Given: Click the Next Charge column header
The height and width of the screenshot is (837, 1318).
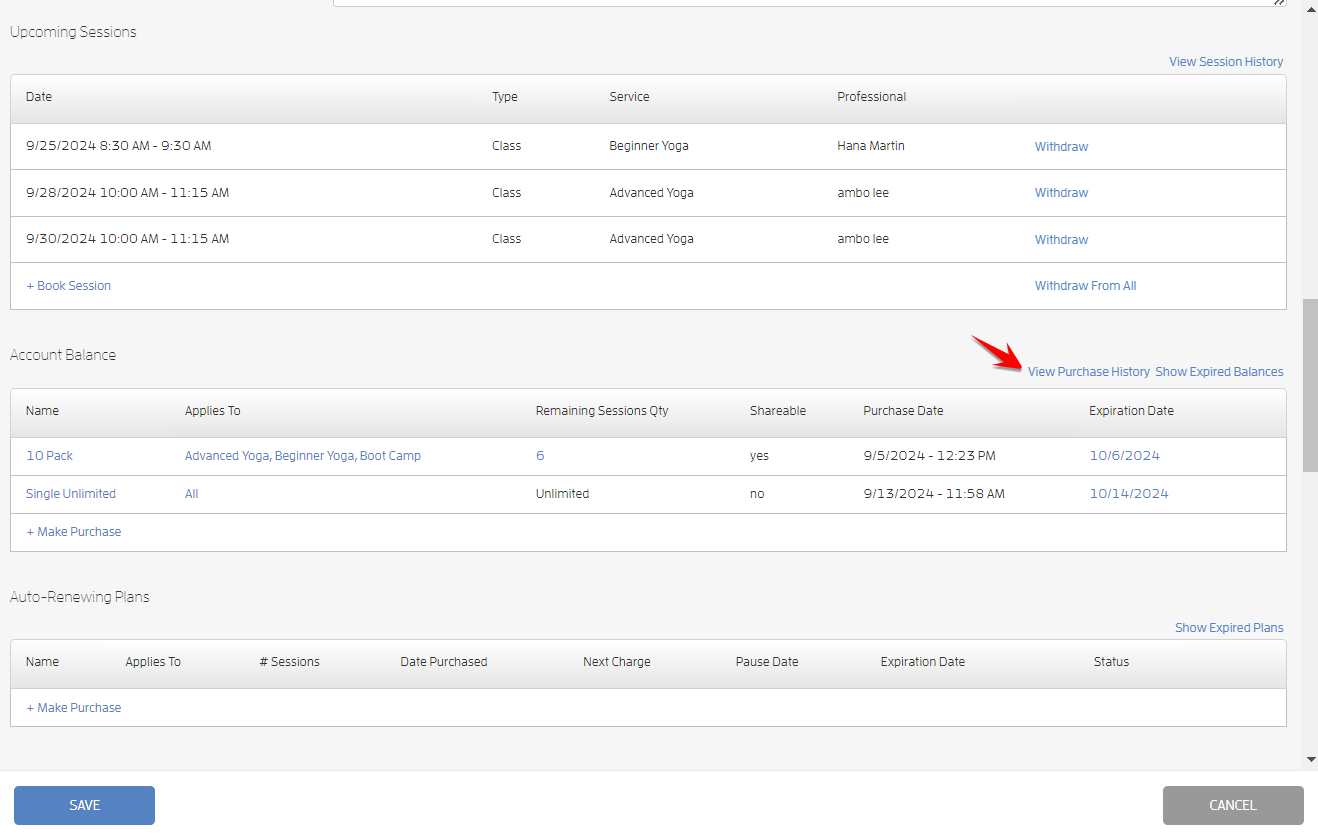Looking at the screenshot, I should click(616, 662).
